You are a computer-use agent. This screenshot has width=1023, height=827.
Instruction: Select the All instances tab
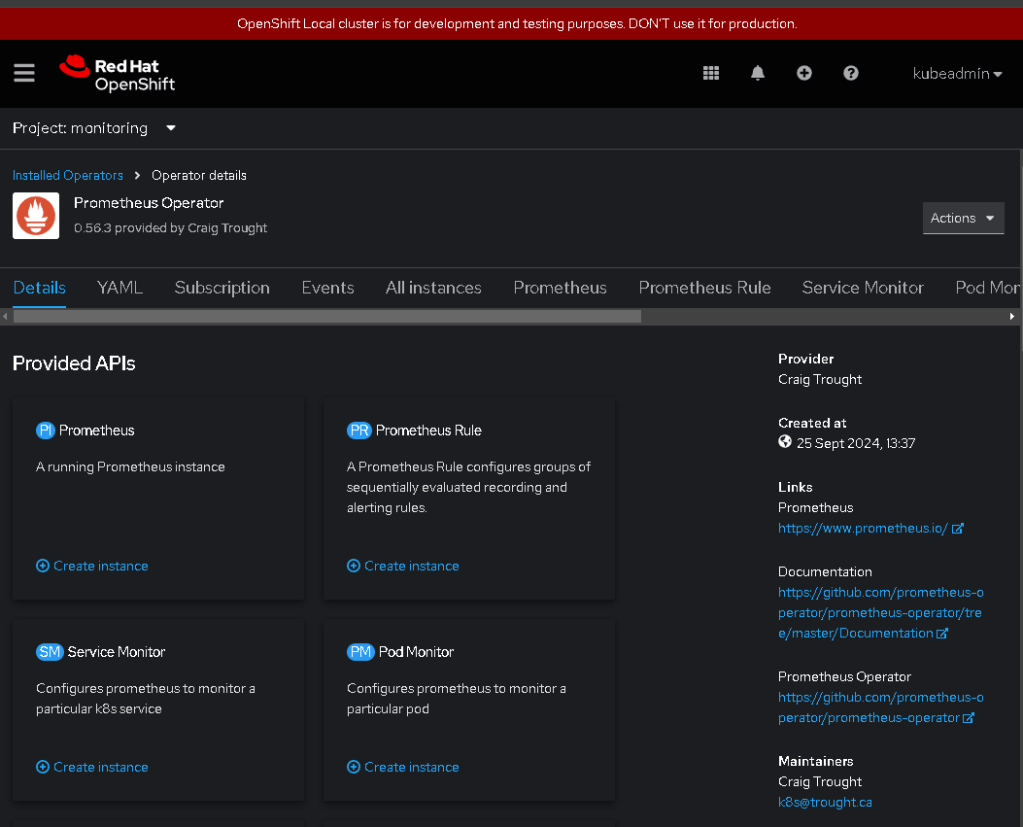(x=433, y=288)
